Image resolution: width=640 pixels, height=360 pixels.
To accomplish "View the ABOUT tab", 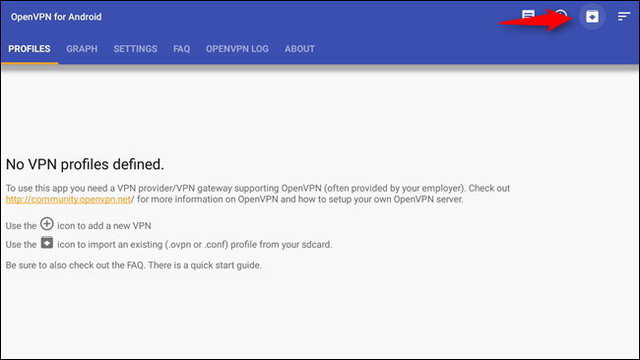I will pyautogui.click(x=300, y=49).
